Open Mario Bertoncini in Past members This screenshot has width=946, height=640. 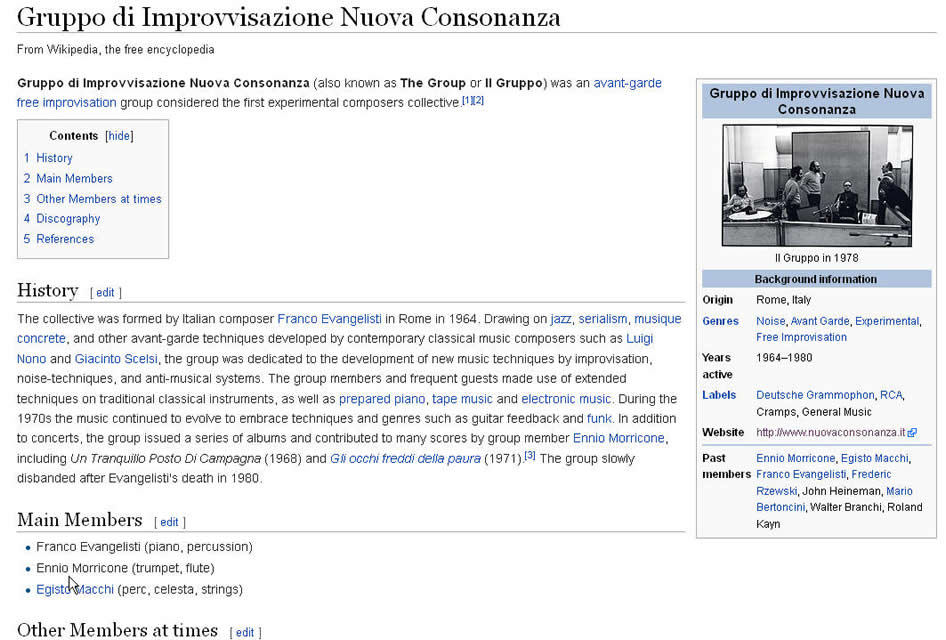899,491
